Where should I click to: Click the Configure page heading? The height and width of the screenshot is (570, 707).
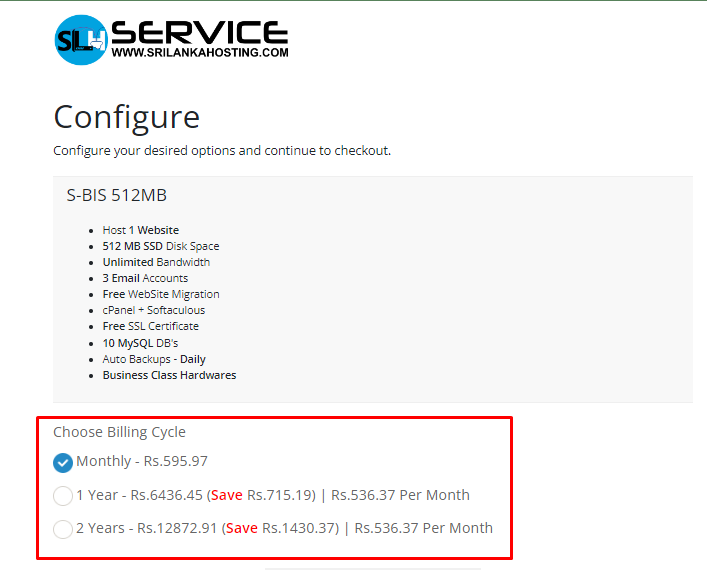(x=127, y=117)
